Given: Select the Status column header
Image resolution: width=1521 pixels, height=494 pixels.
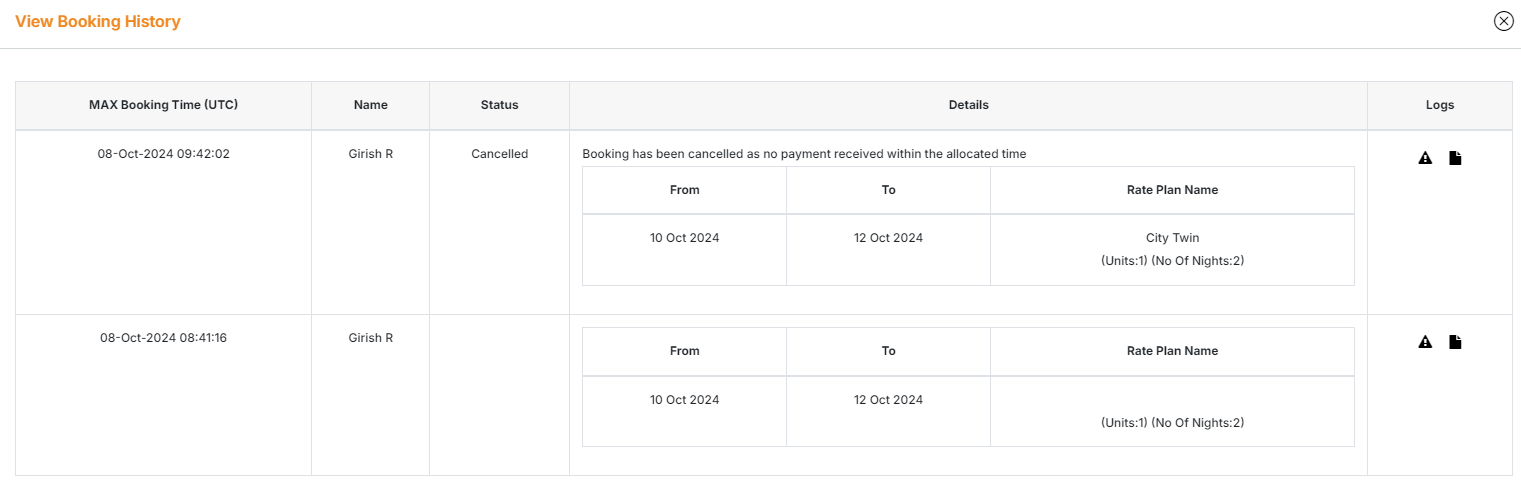Looking at the screenshot, I should 499,105.
